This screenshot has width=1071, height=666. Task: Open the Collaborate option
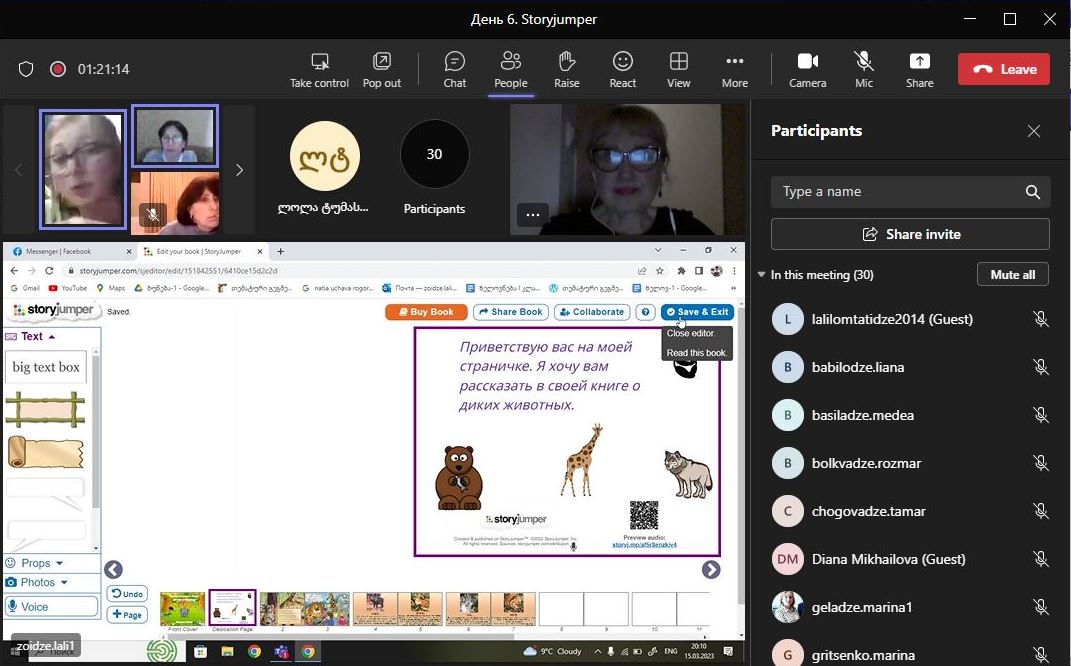592,312
